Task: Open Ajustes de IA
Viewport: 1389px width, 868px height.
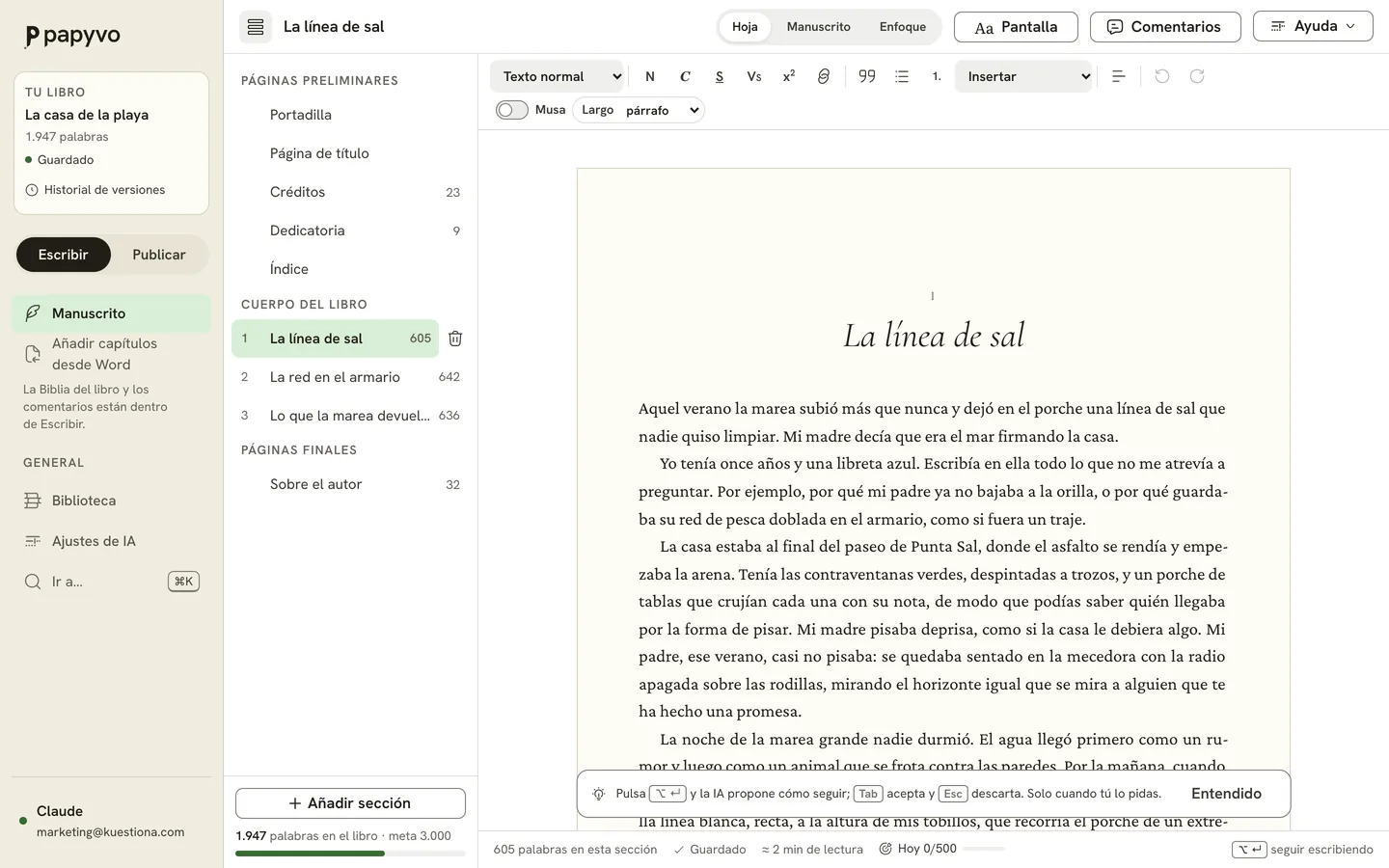Action: 112,541
